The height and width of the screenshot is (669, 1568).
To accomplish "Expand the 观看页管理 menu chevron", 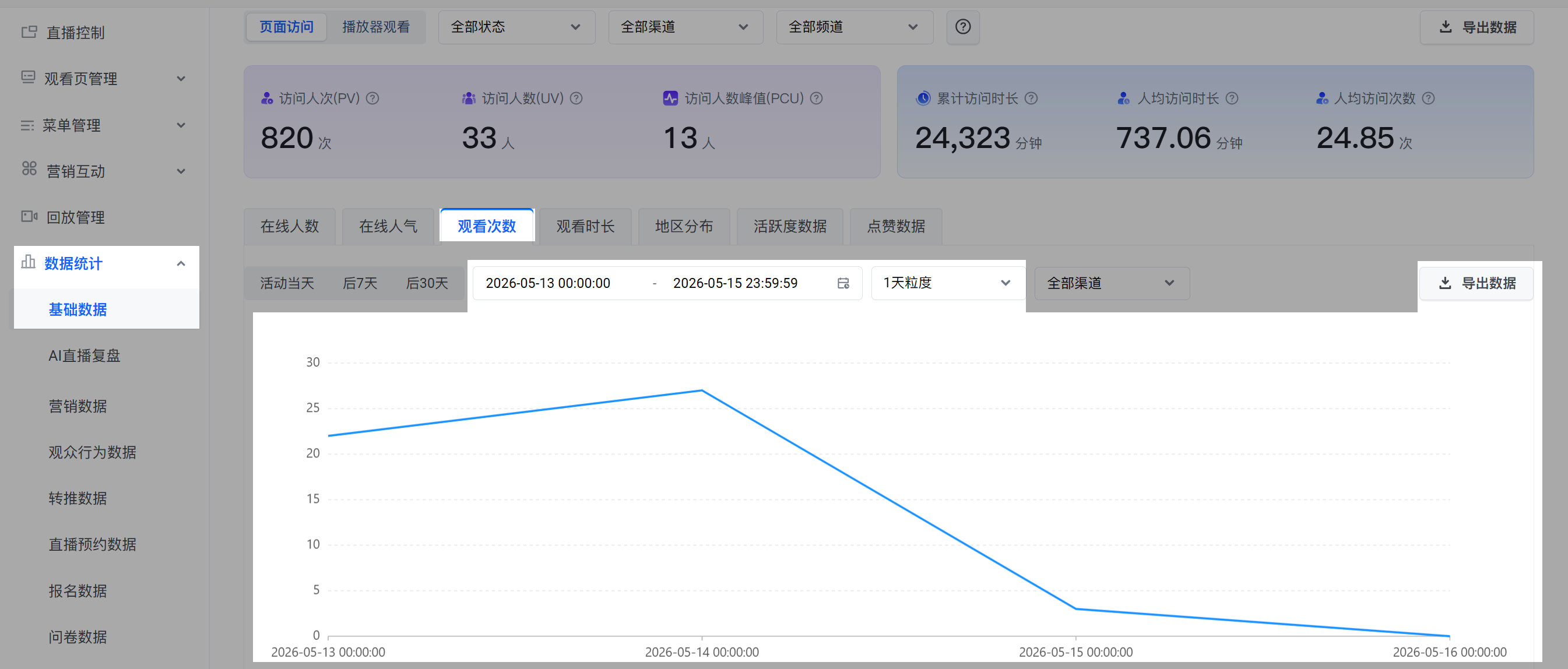I will tap(181, 79).
